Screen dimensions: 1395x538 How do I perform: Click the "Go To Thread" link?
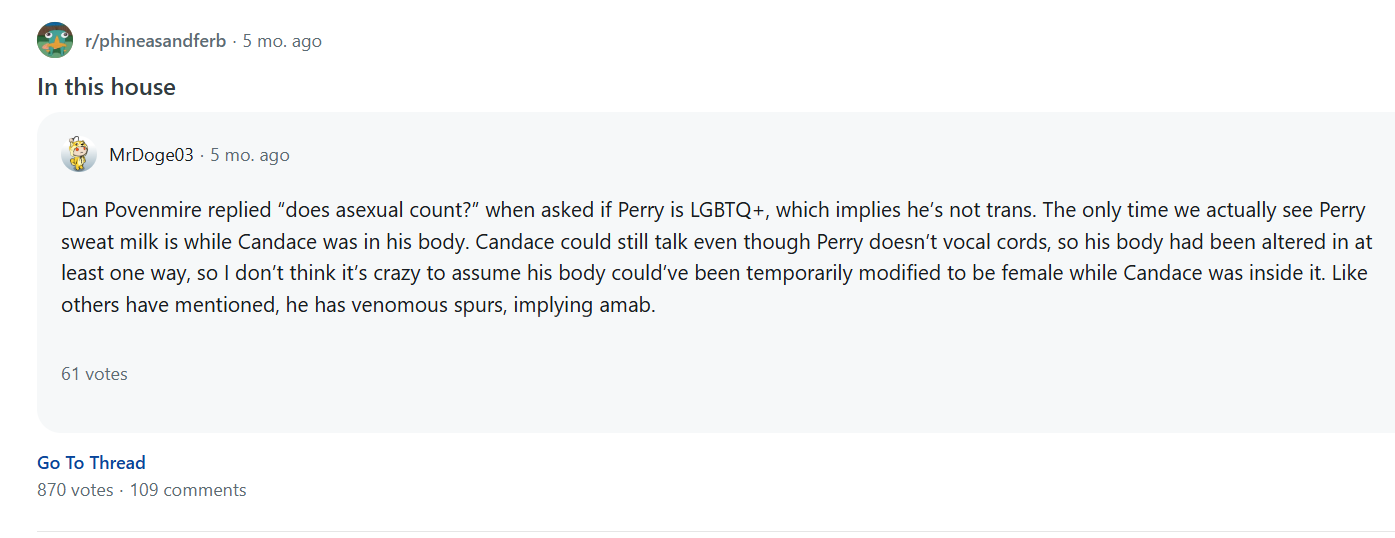pyautogui.click(x=91, y=463)
